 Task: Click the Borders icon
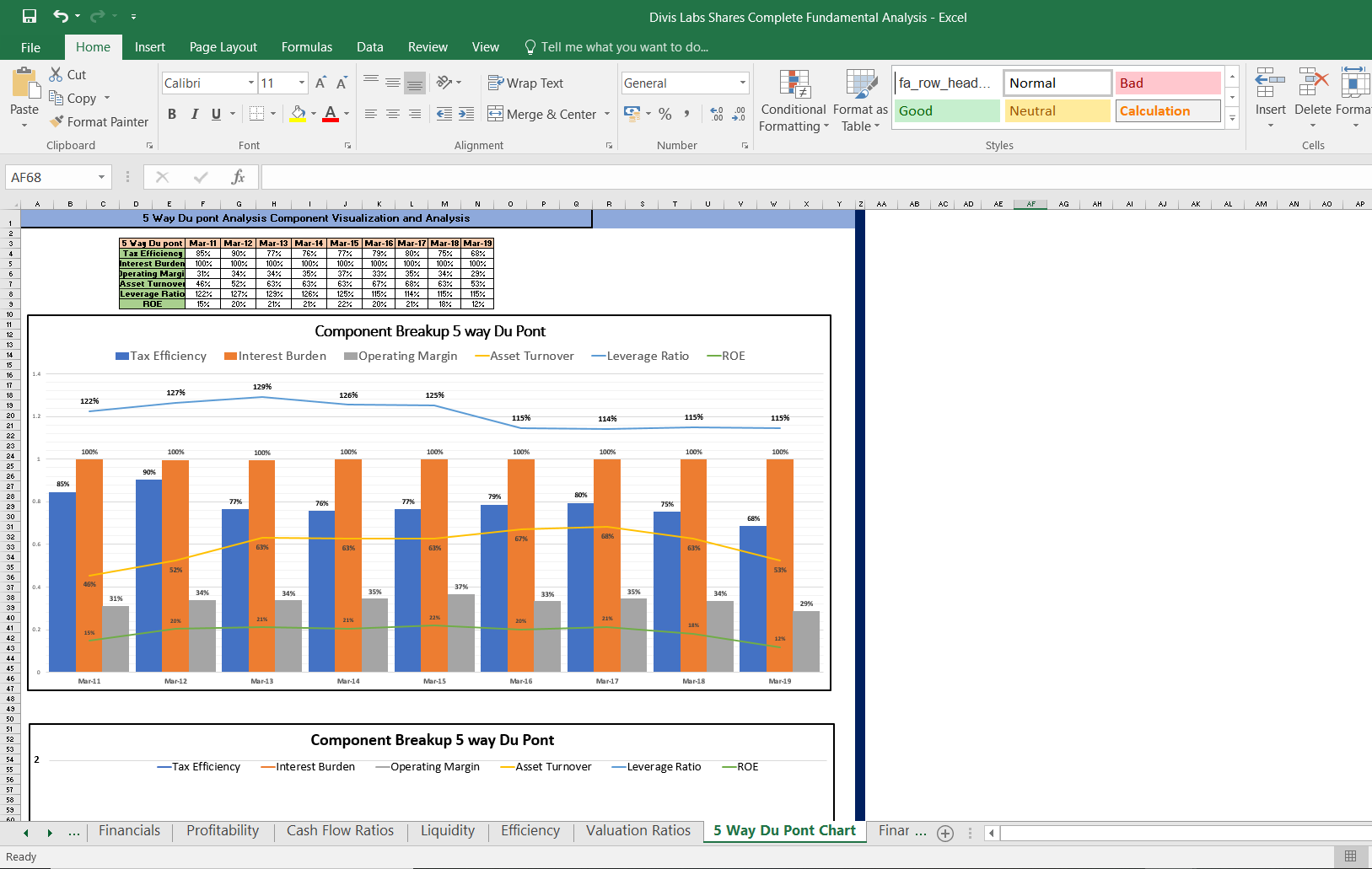pyautogui.click(x=257, y=114)
